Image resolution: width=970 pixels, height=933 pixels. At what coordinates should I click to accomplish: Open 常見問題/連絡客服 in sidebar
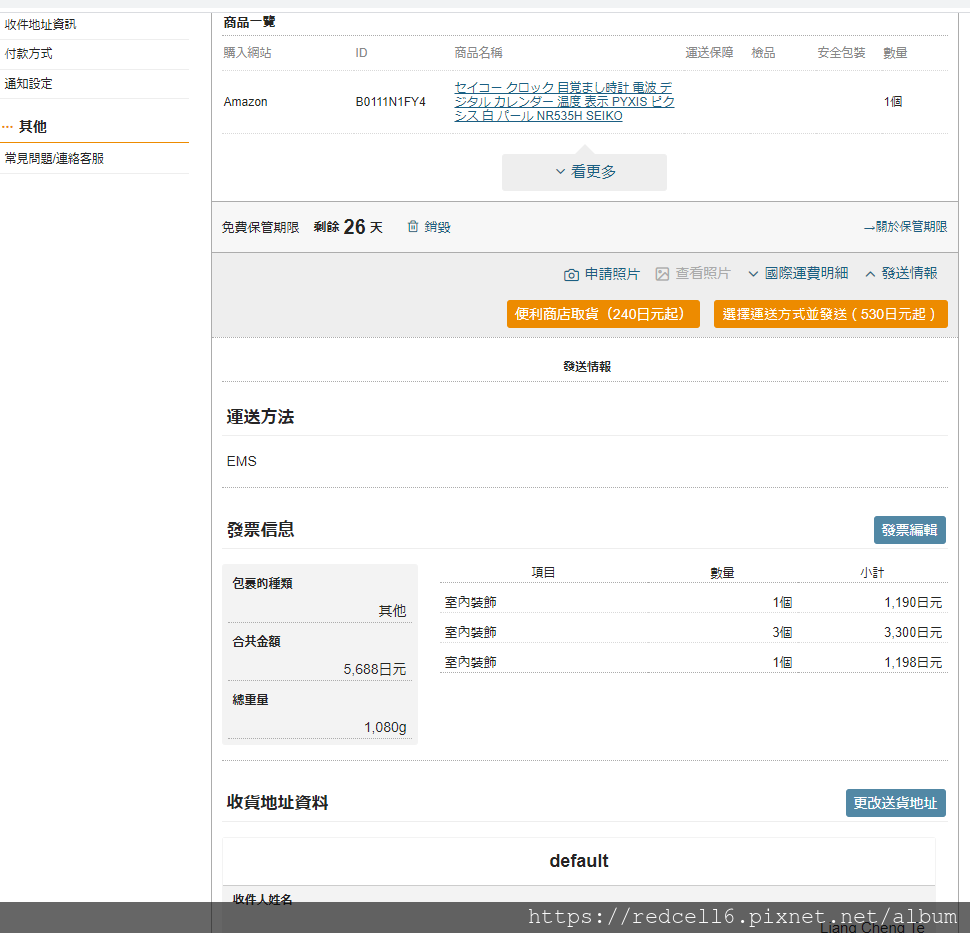pyautogui.click(x=54, y=158)
